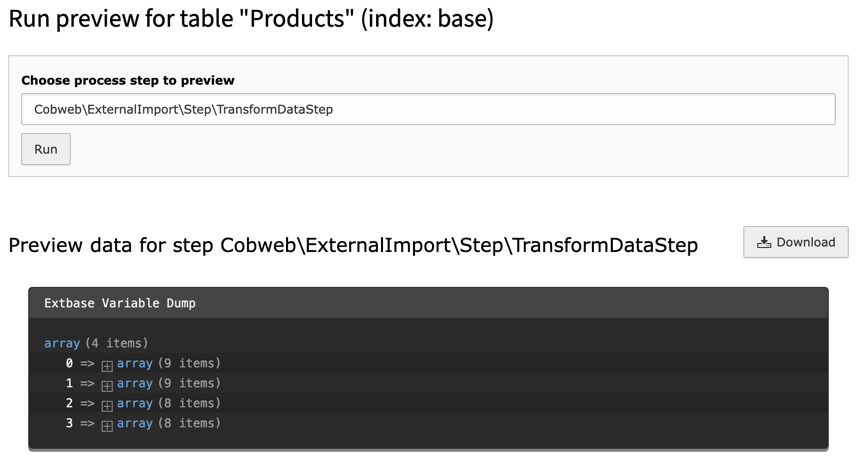Expand array item 0 with plus icon
861x468 pixels.
click(x=107, y=365)
